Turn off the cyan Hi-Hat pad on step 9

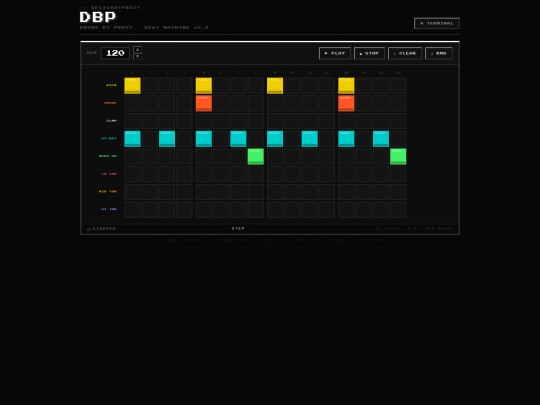coord(275,139)
